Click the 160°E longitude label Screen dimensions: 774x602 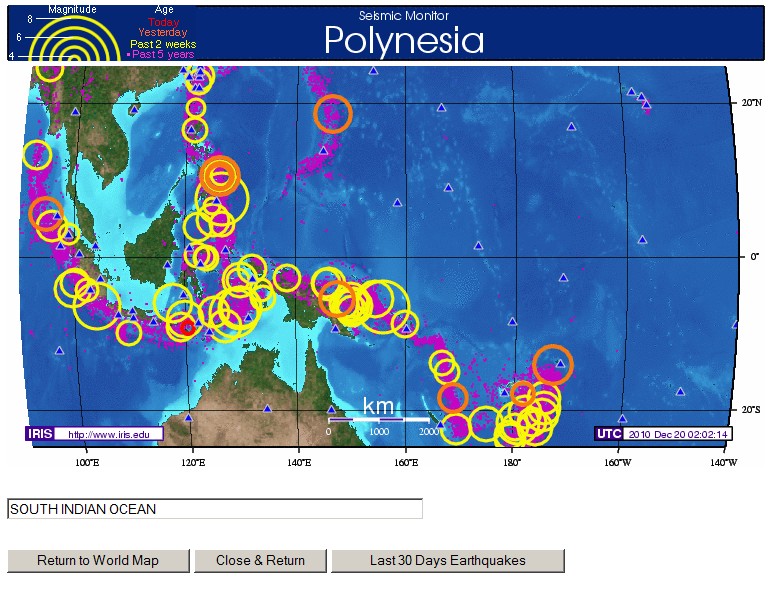pyautogui.click(x=406, y=463)
